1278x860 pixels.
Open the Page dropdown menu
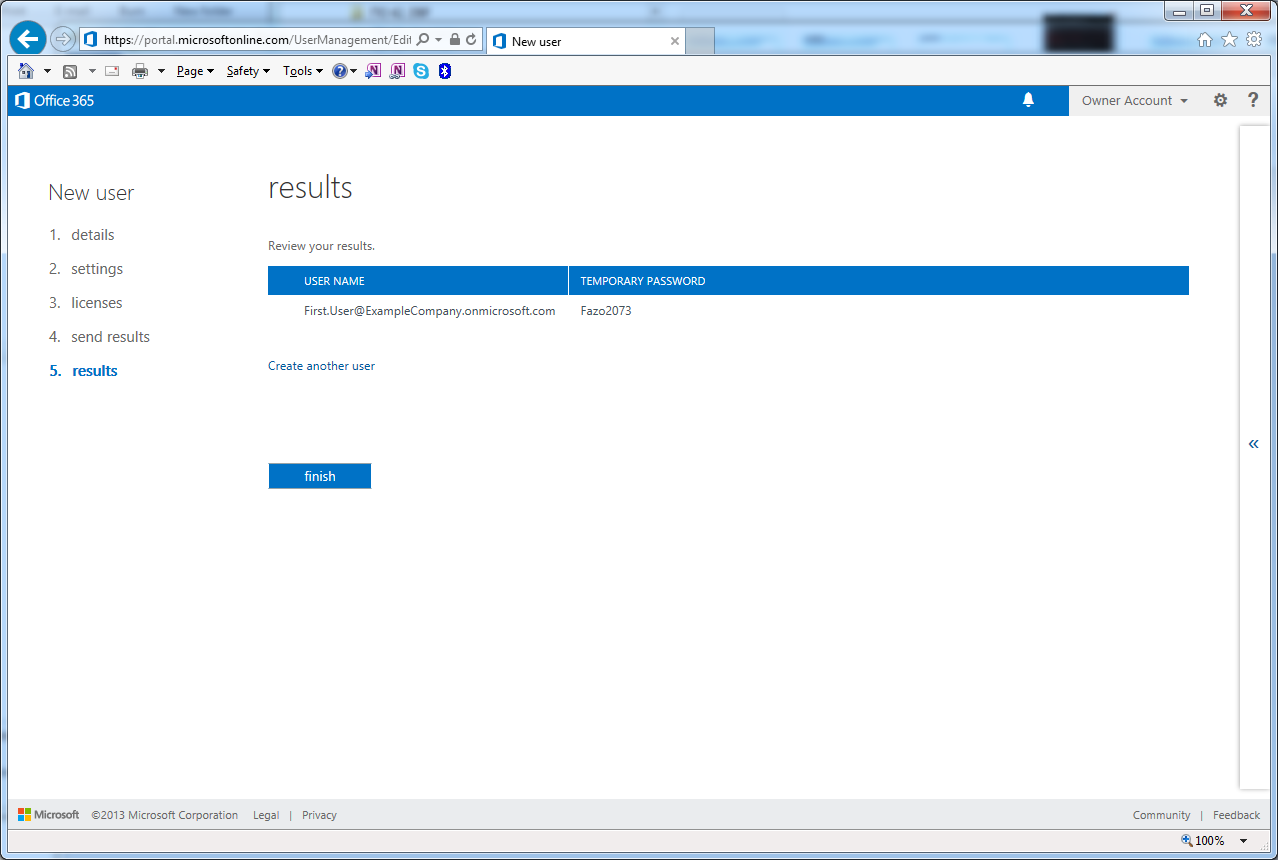pos(195,71)
